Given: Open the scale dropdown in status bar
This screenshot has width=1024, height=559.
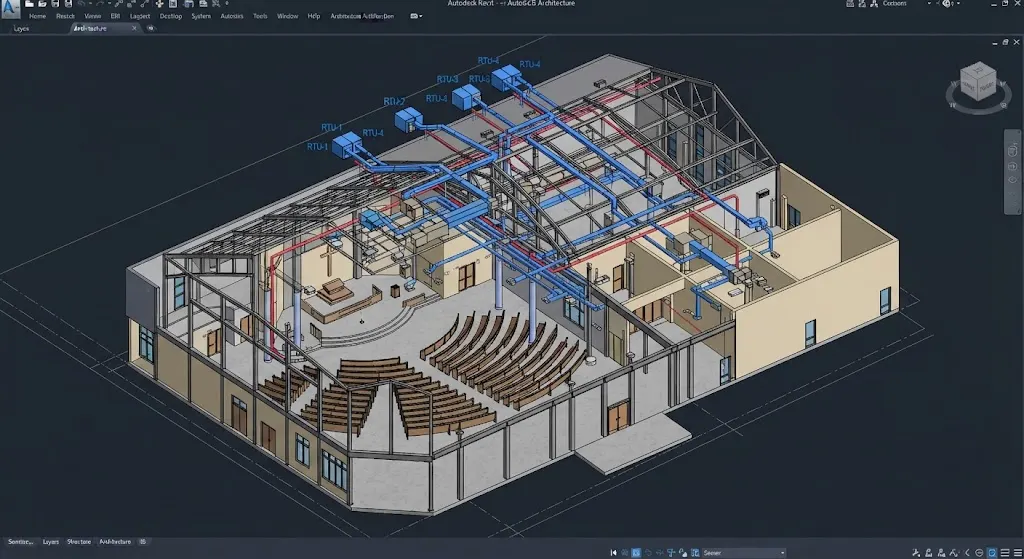Looking at the screenshot, I should (744, 552).
